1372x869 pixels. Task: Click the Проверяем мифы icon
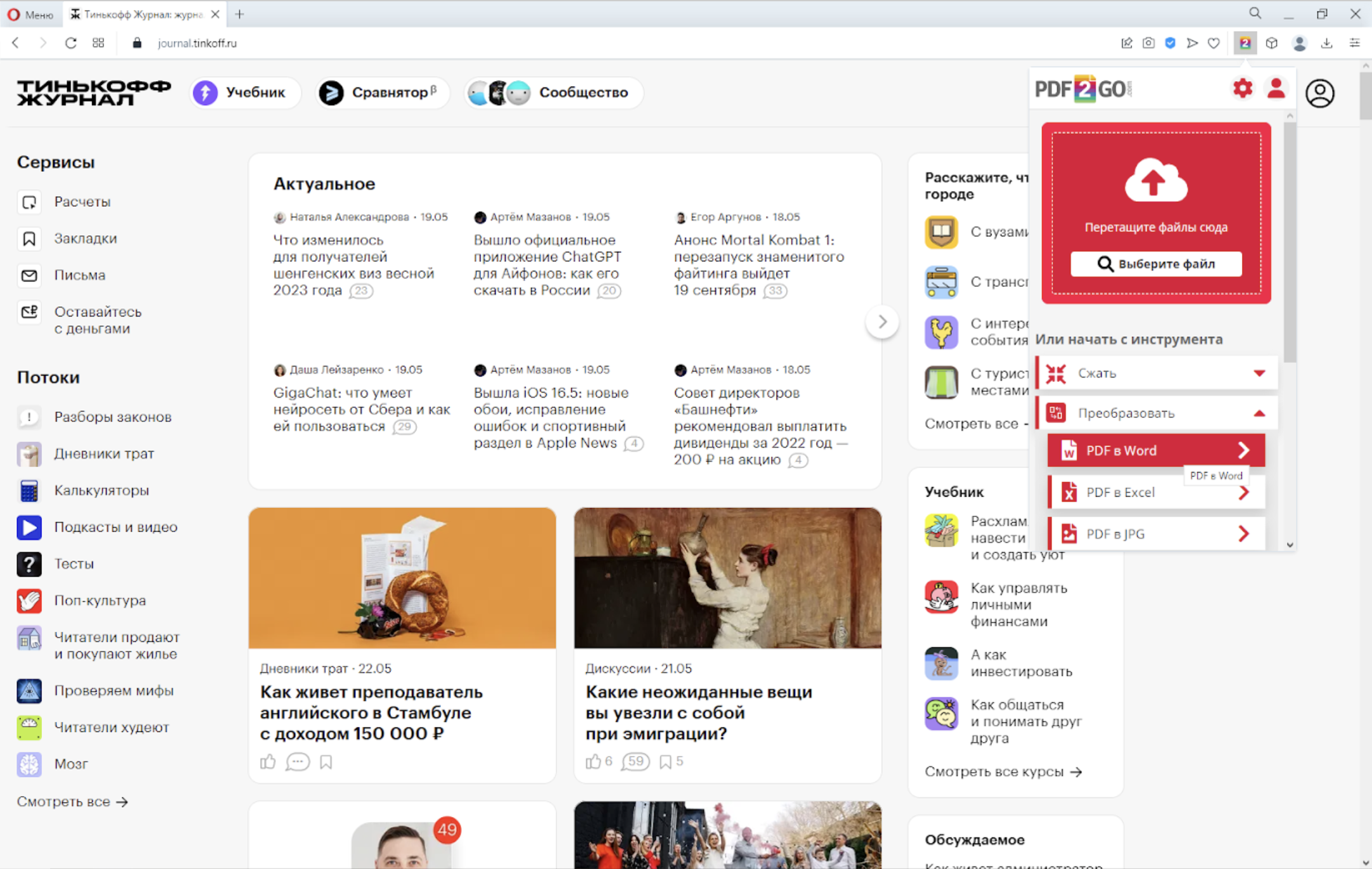pyautogui.click(x=29, y=691)
